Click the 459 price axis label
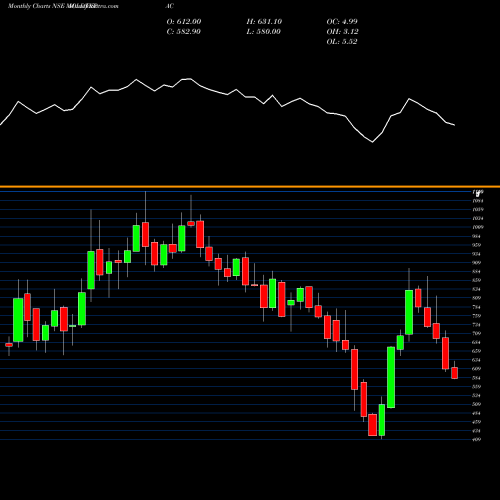 coord(477,422)
